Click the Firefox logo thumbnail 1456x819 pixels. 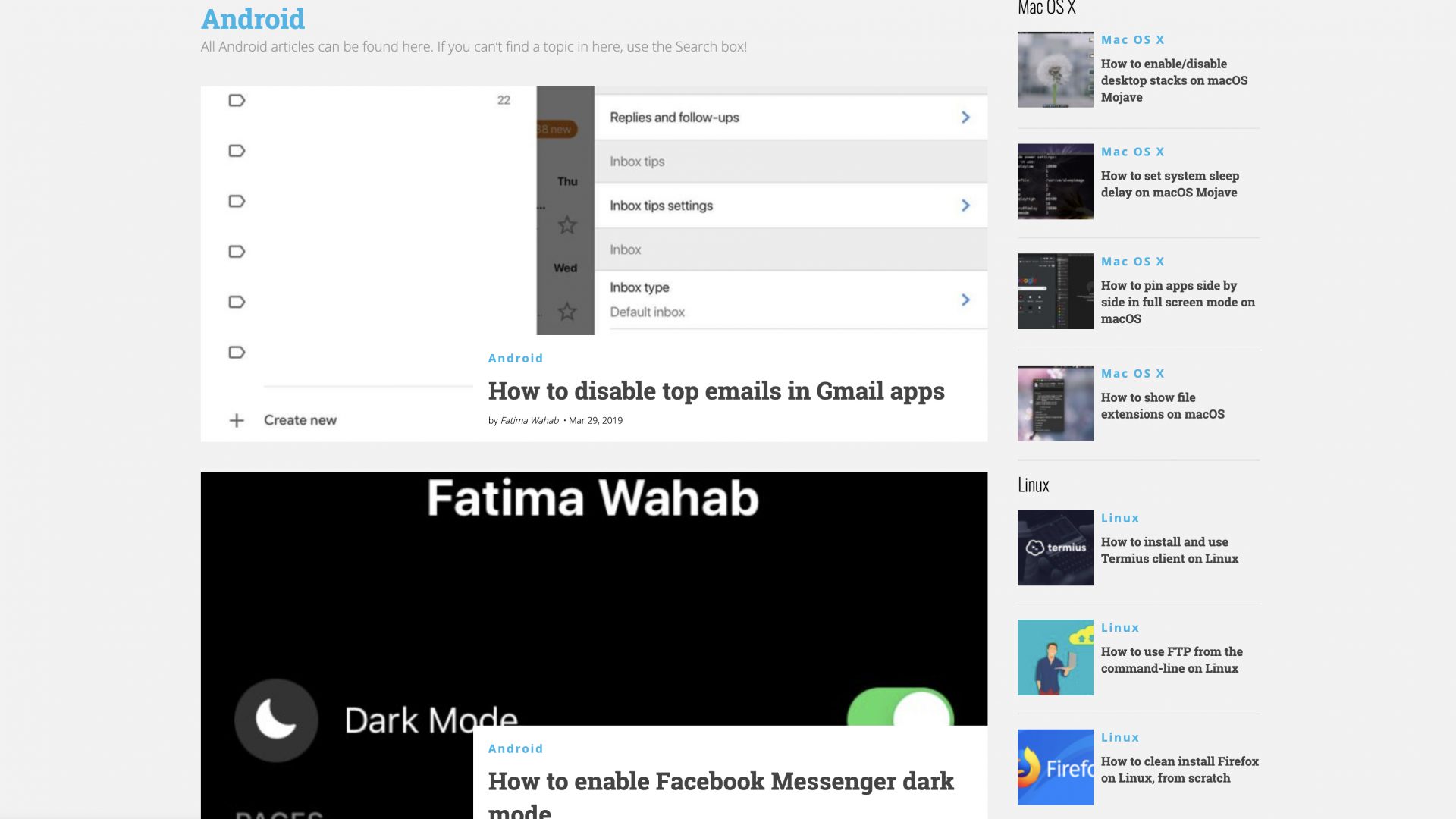(1056, 767)
